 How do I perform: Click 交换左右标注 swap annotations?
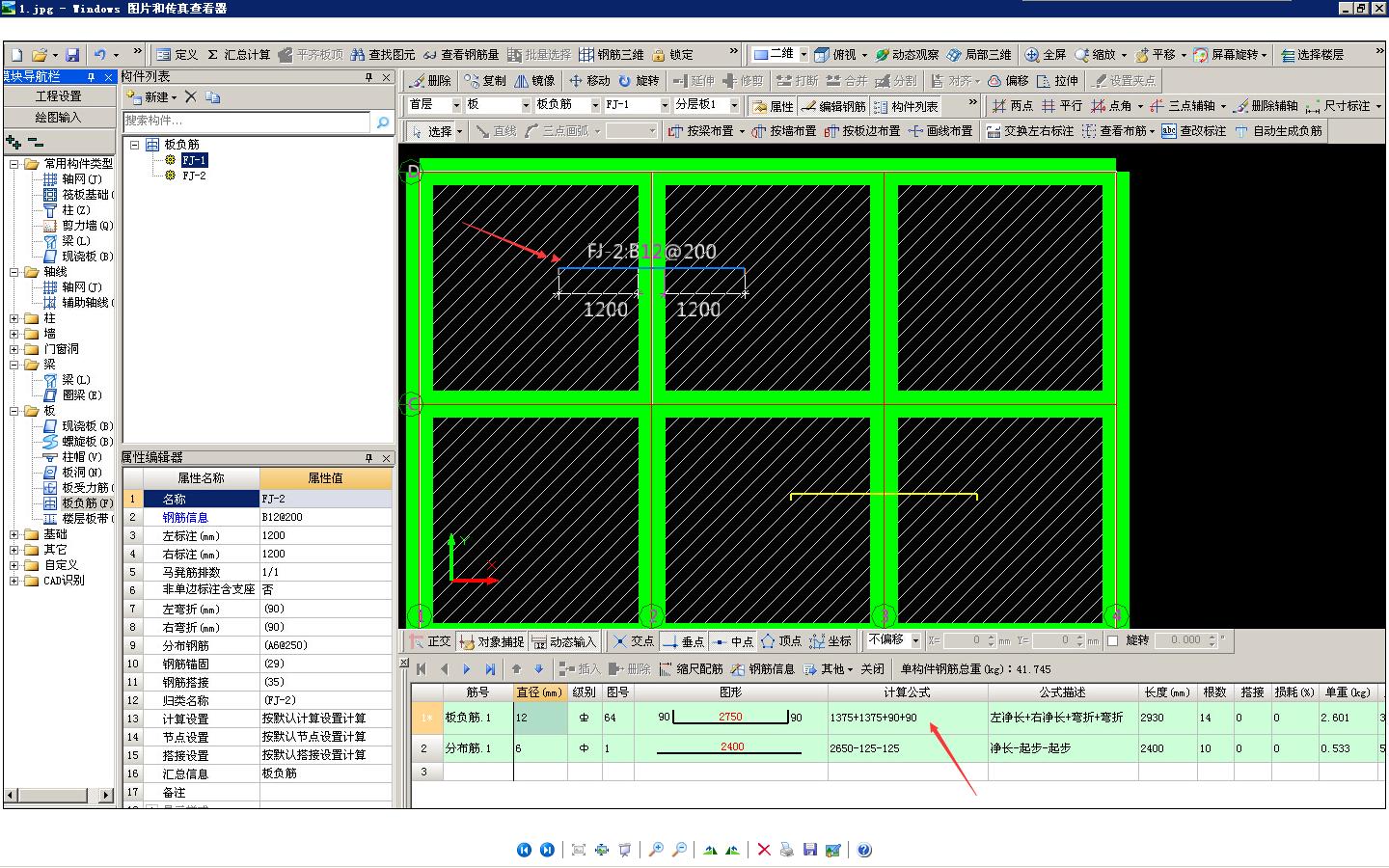(1030, 131)
